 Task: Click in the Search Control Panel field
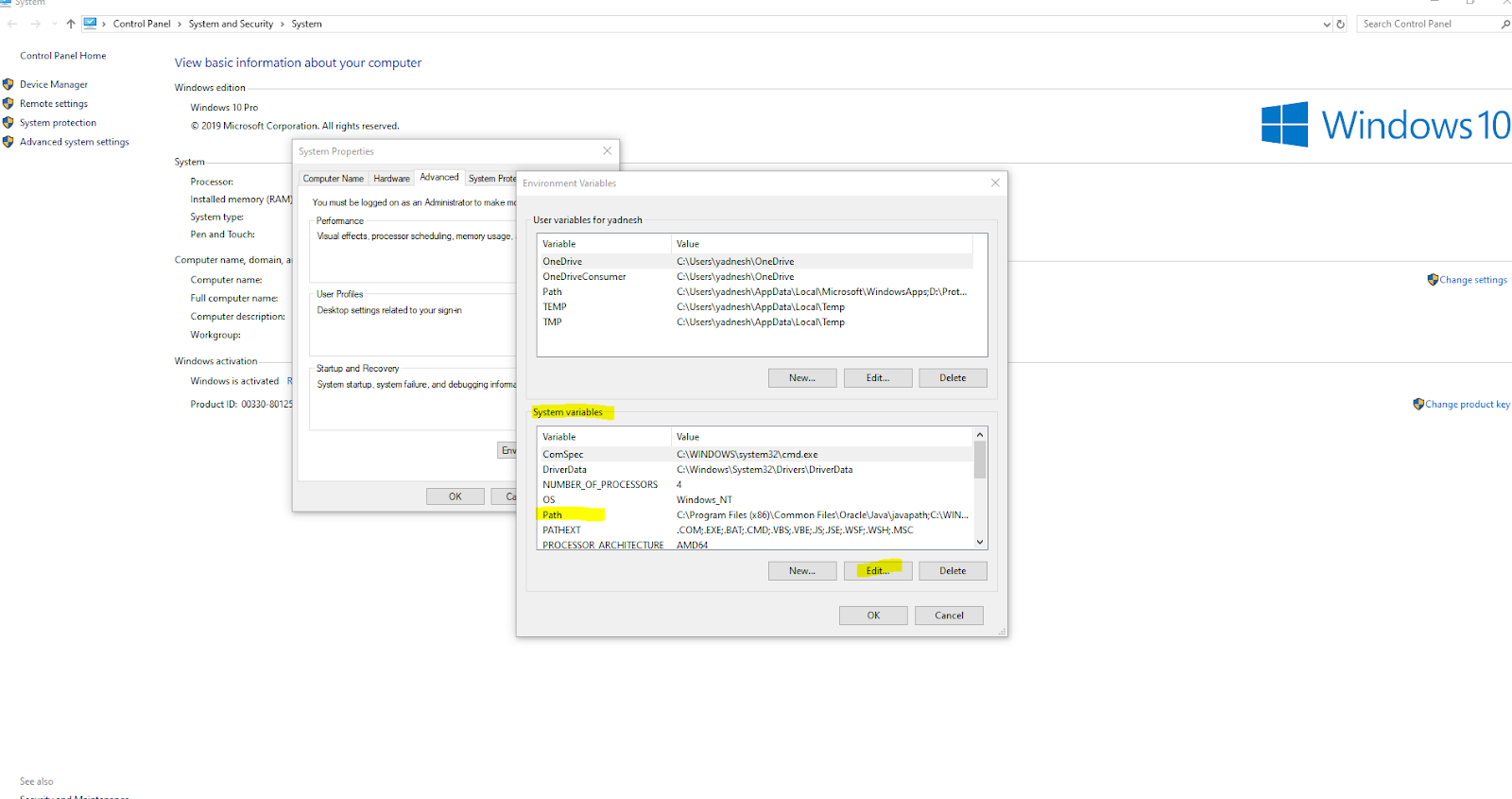1427,24
